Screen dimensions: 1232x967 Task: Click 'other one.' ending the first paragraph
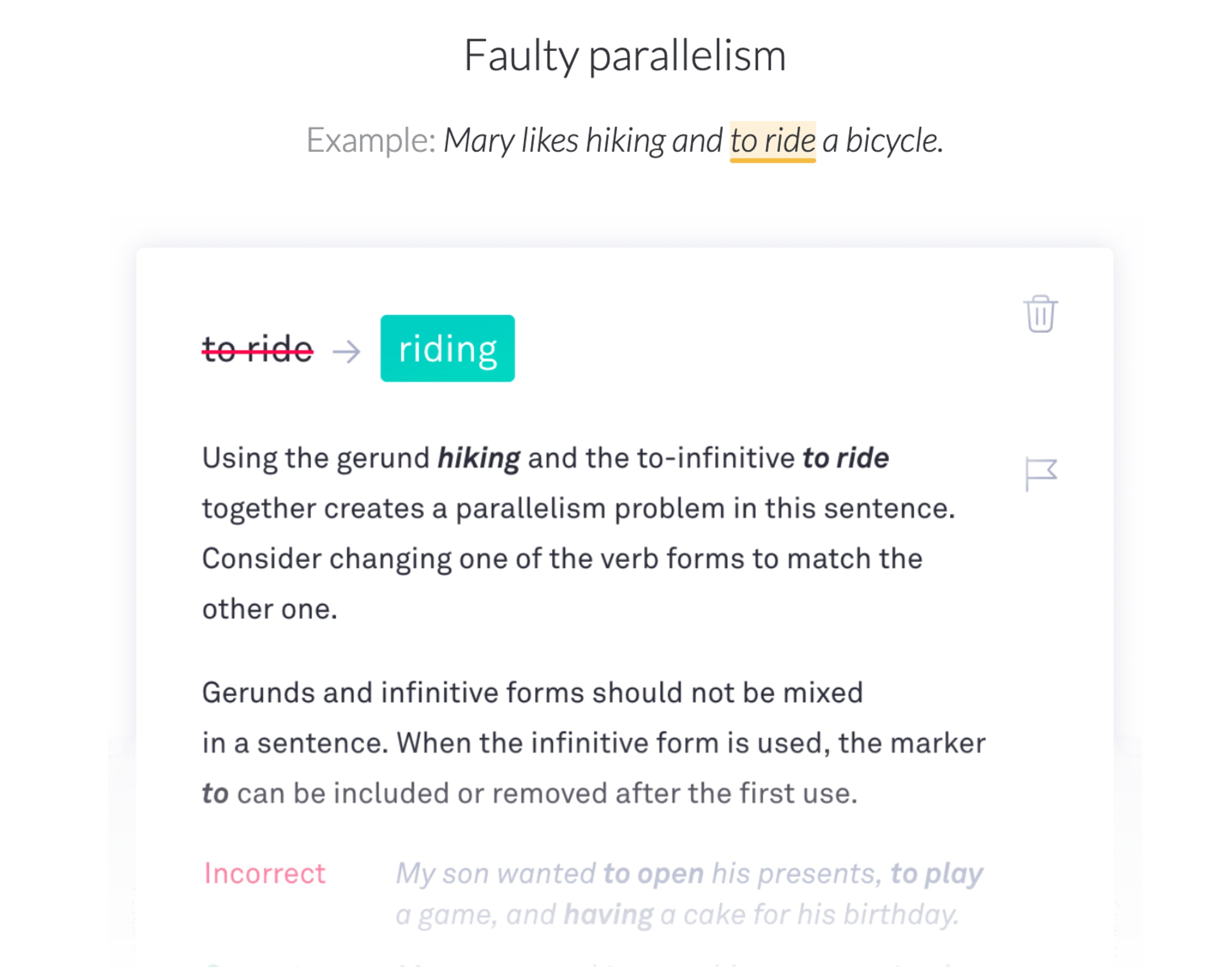[x=269, y=609]
